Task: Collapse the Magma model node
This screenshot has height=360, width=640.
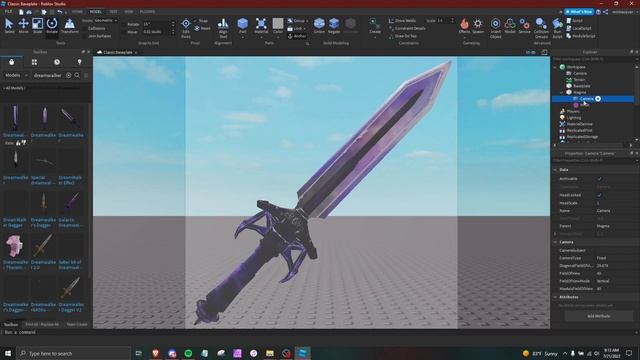Action: 561,92
